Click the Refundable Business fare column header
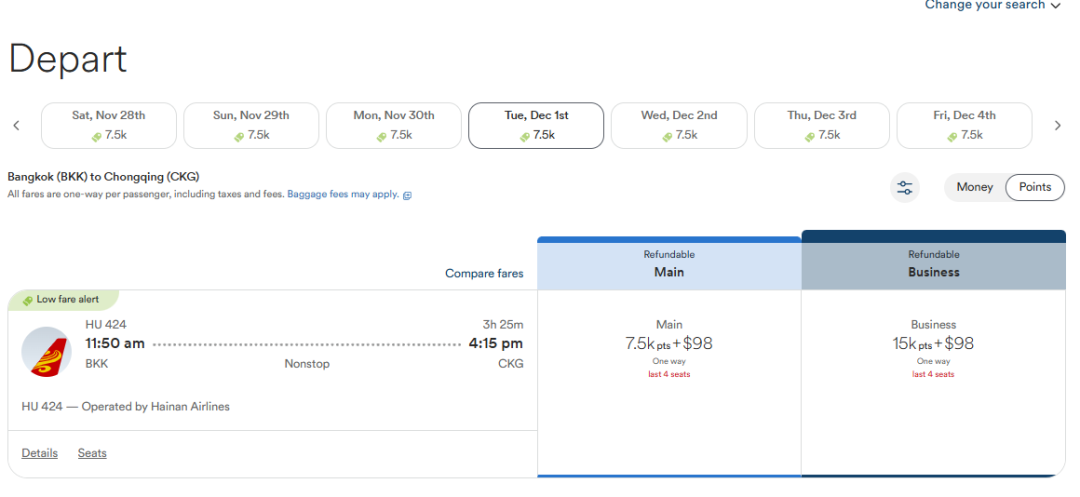 coord(933,260)
